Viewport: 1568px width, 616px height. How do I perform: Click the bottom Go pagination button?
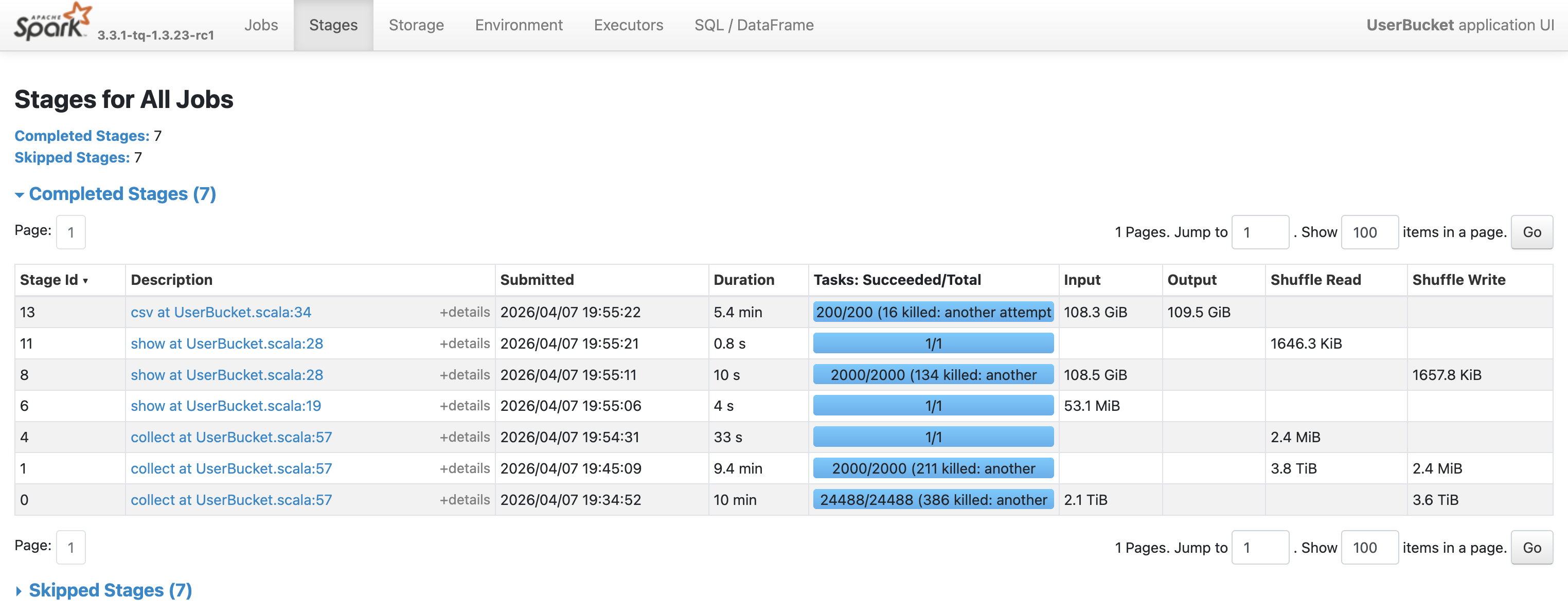pyautogui.click(x=1531, y=547)
